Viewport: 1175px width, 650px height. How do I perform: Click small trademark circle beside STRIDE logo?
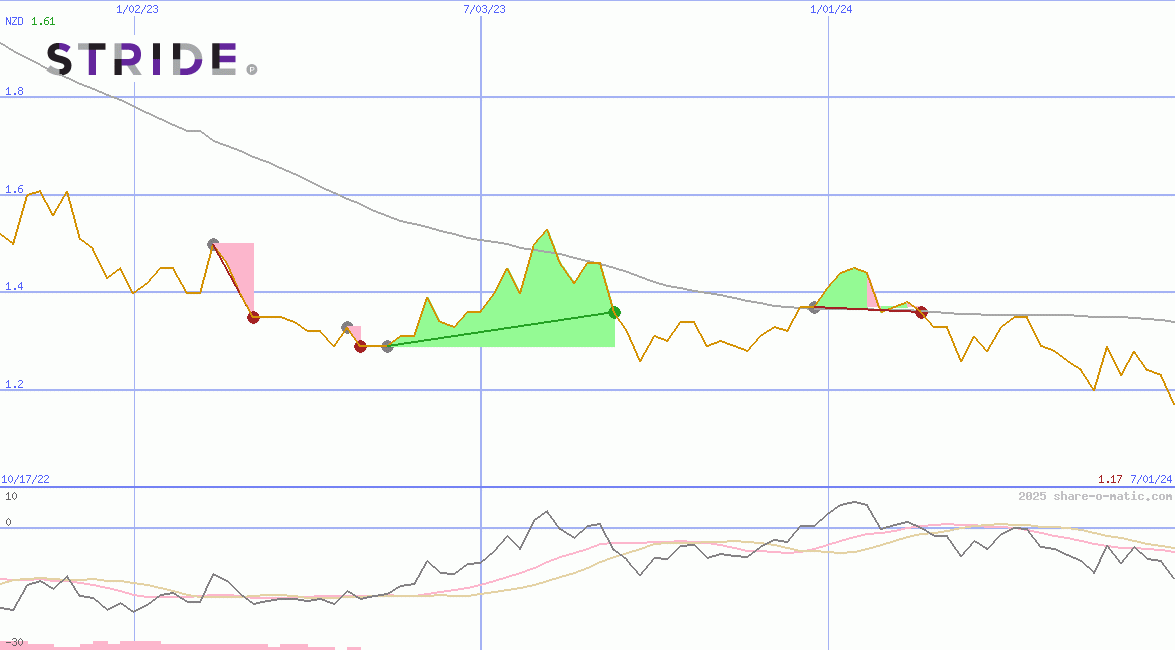[x=252, y=69]
